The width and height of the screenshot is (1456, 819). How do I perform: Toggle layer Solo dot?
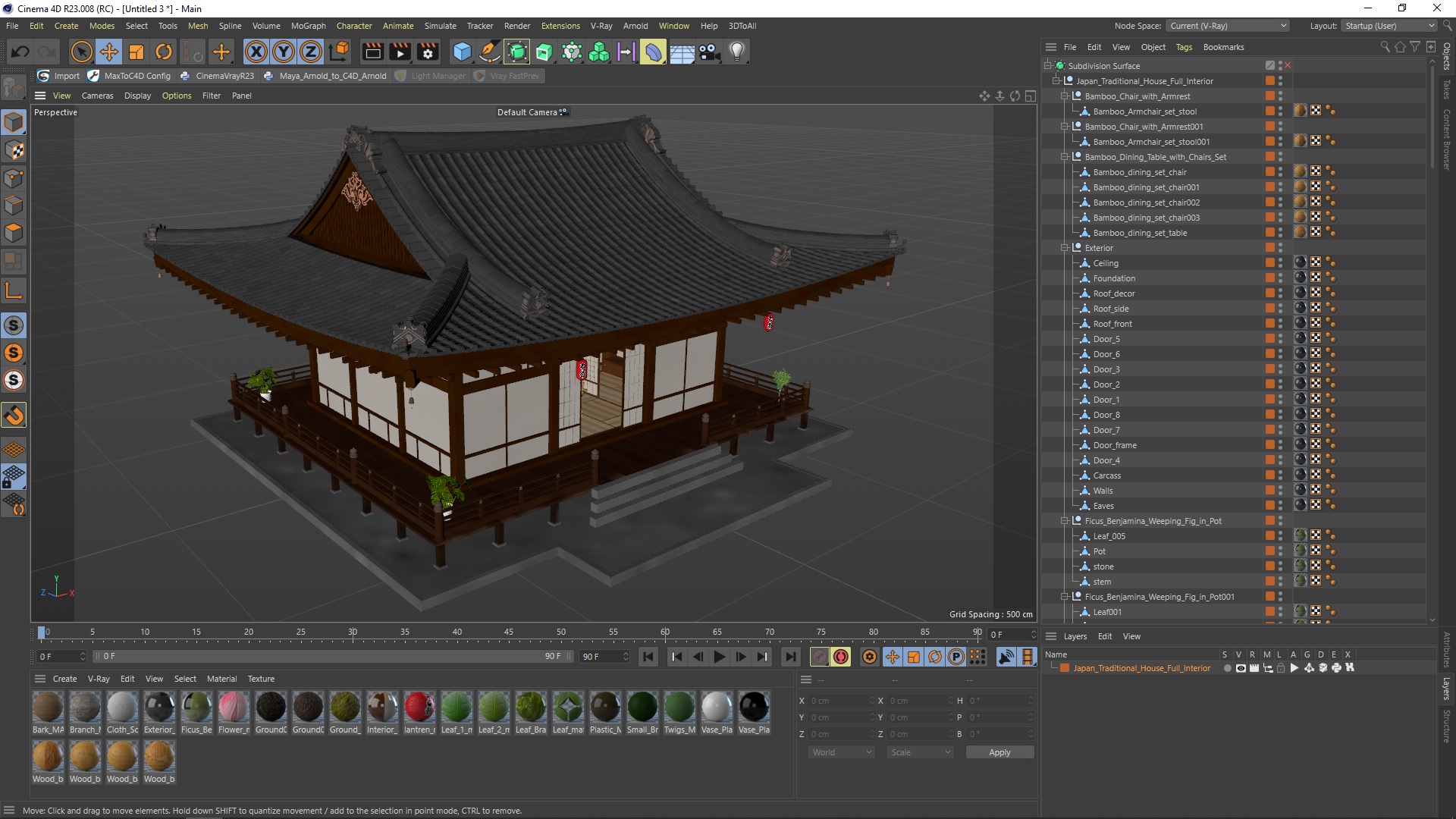point(1227,668)
